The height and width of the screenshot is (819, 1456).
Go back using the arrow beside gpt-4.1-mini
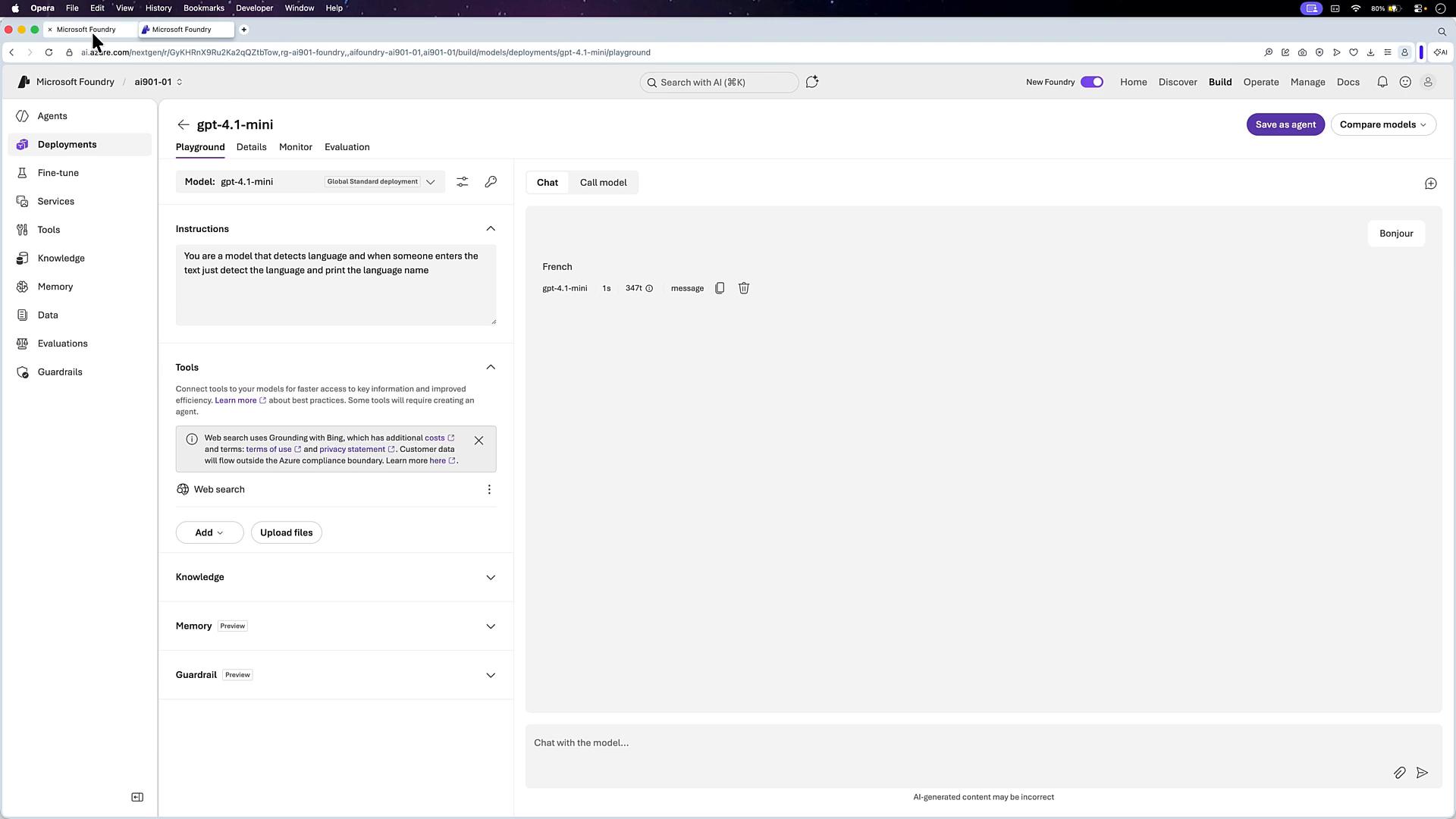click(x=184, y=124)
